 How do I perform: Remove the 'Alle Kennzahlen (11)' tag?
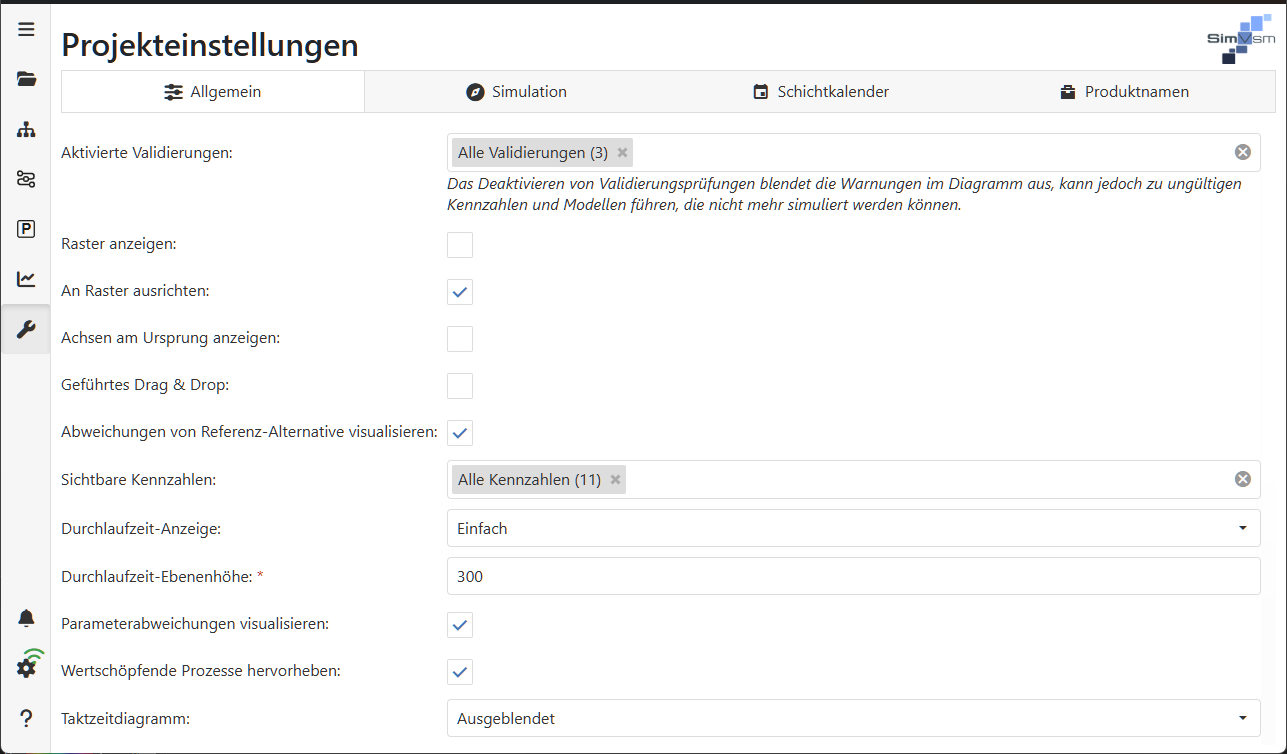(615, 480)
